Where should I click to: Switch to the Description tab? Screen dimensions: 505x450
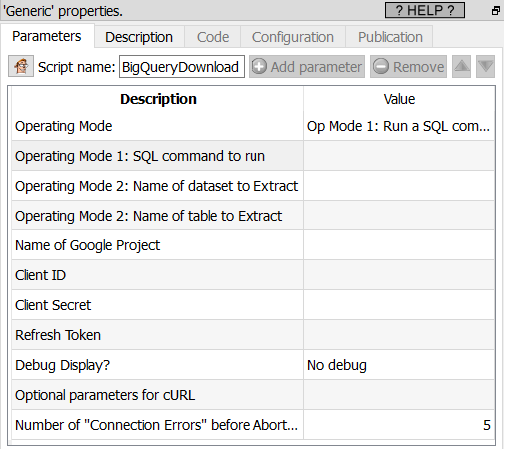click(139, 37)
